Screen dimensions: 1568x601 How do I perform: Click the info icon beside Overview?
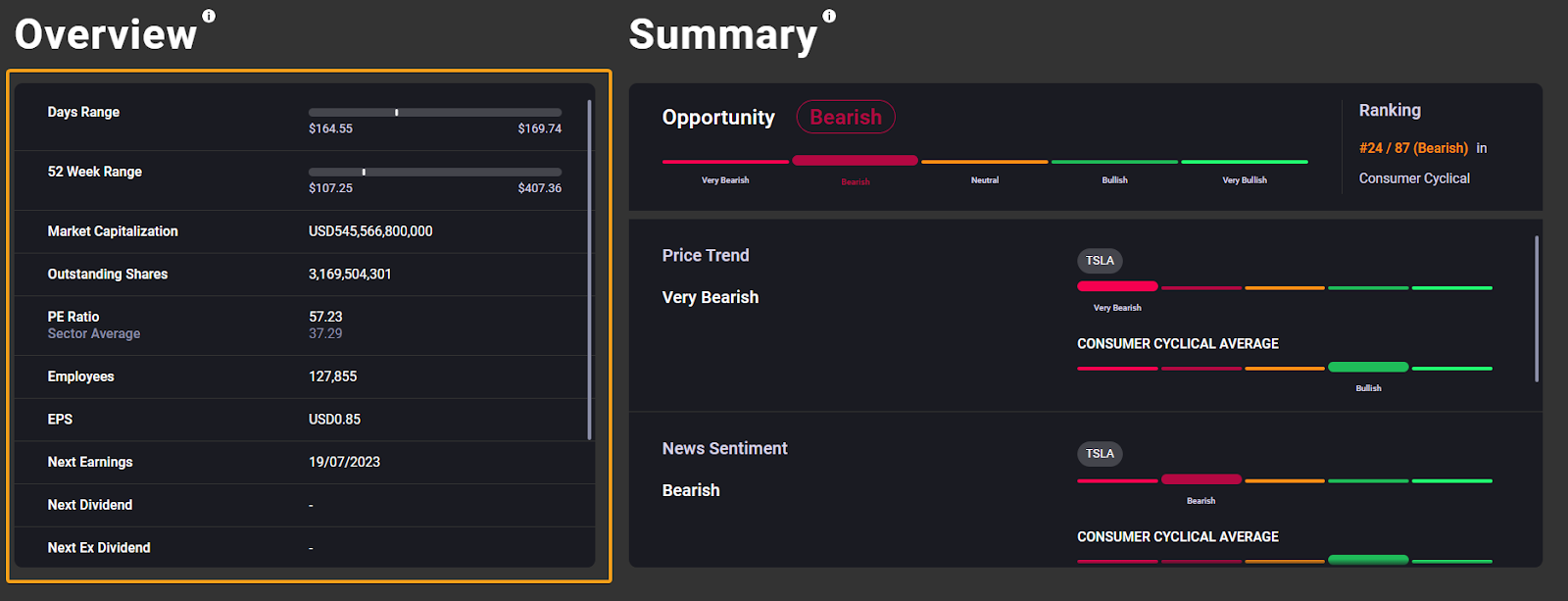(209, 16)
